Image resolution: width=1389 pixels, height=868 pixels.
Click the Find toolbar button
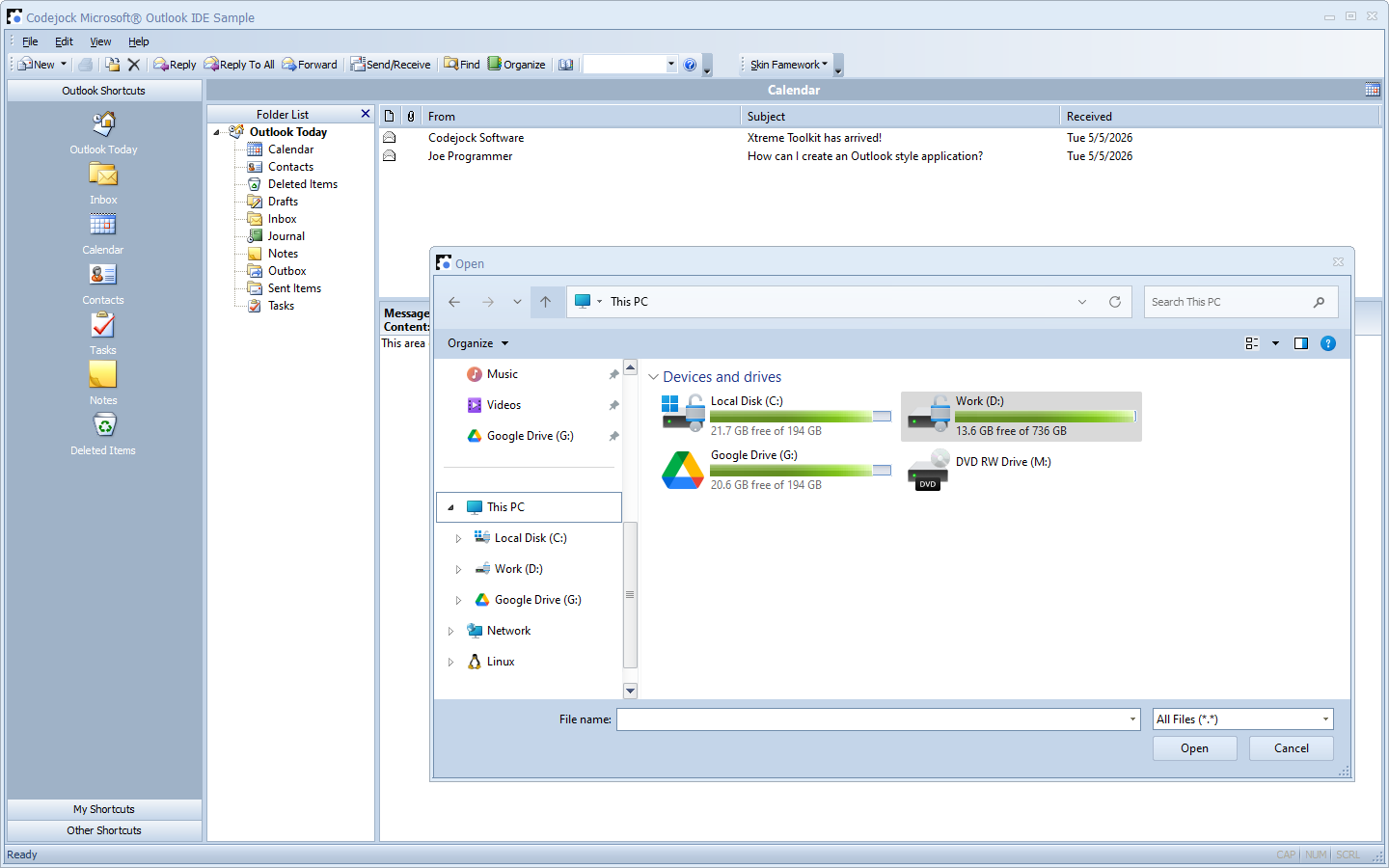click(462, 65)
